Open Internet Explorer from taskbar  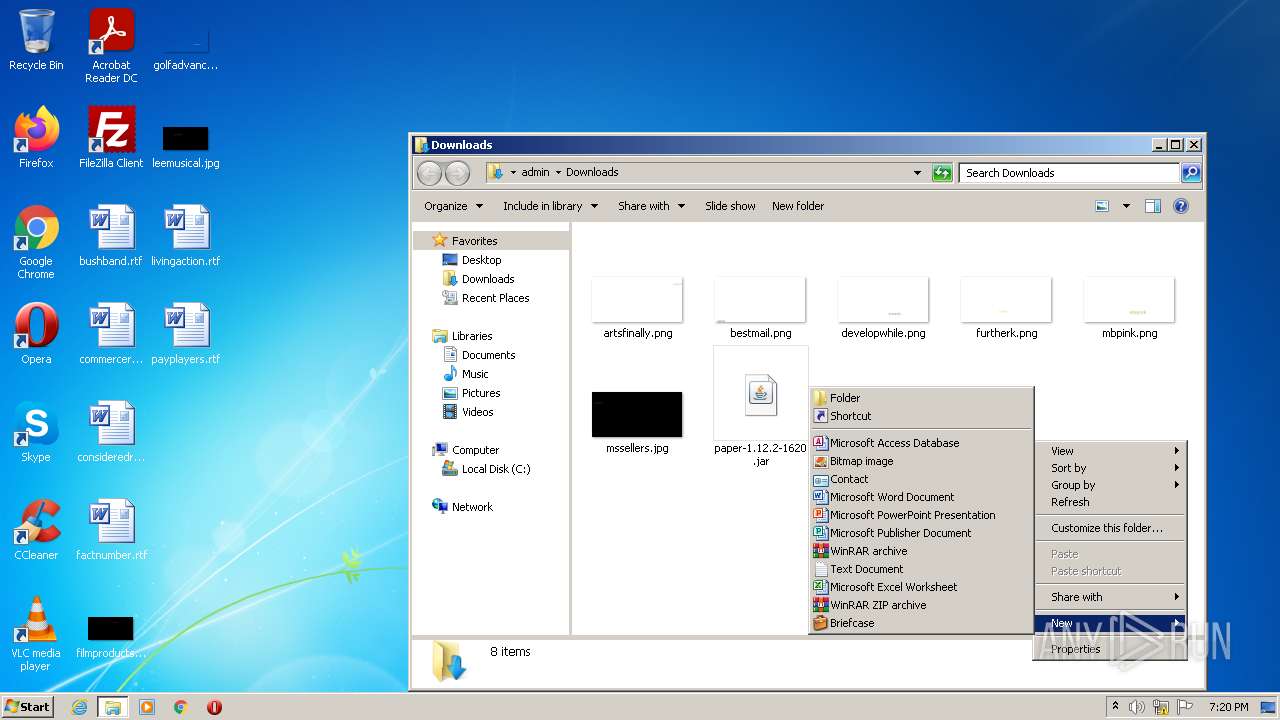[x=79, y=707]
